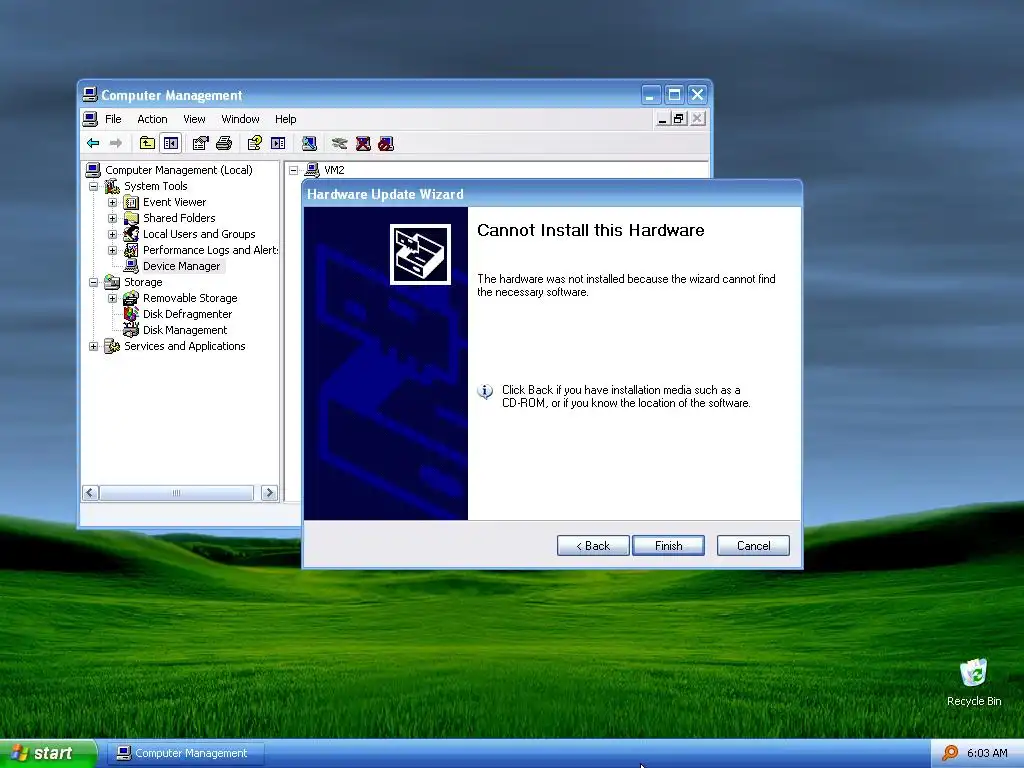Toggle the Show/Hide Console Tree icon
This screenshot has width=1024, height=768.
point(171,143)
